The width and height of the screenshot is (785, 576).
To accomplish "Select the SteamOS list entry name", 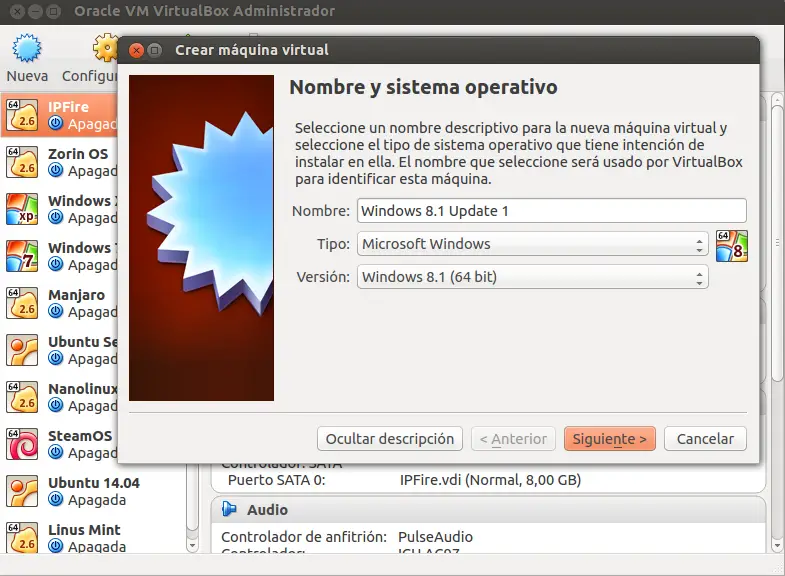I will pyautogui.click(x=80, y=436).
